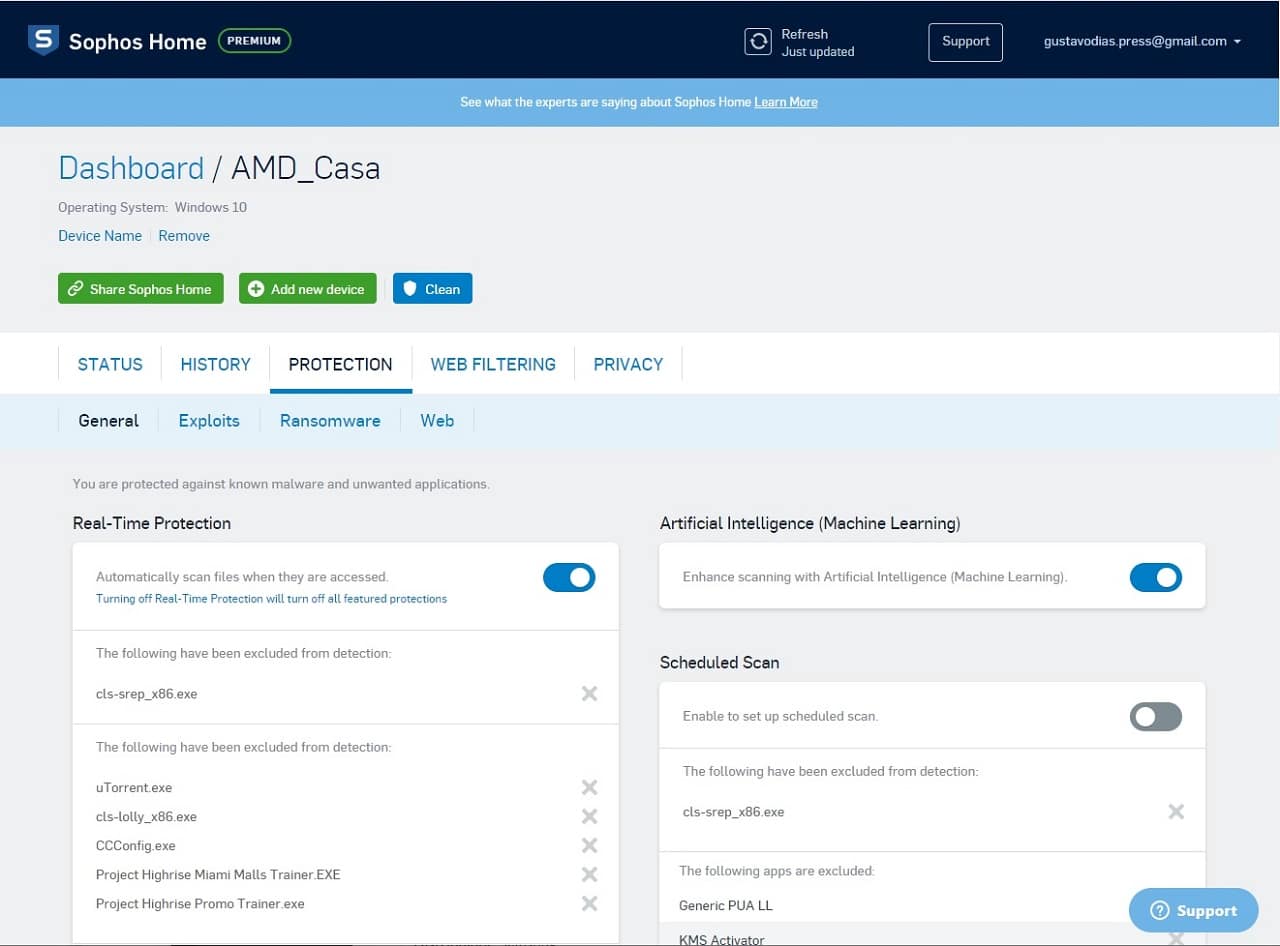Follow the Learn More link in banner
The width and height of the screenshot is (1280, 946).
(x=786, y=102)
